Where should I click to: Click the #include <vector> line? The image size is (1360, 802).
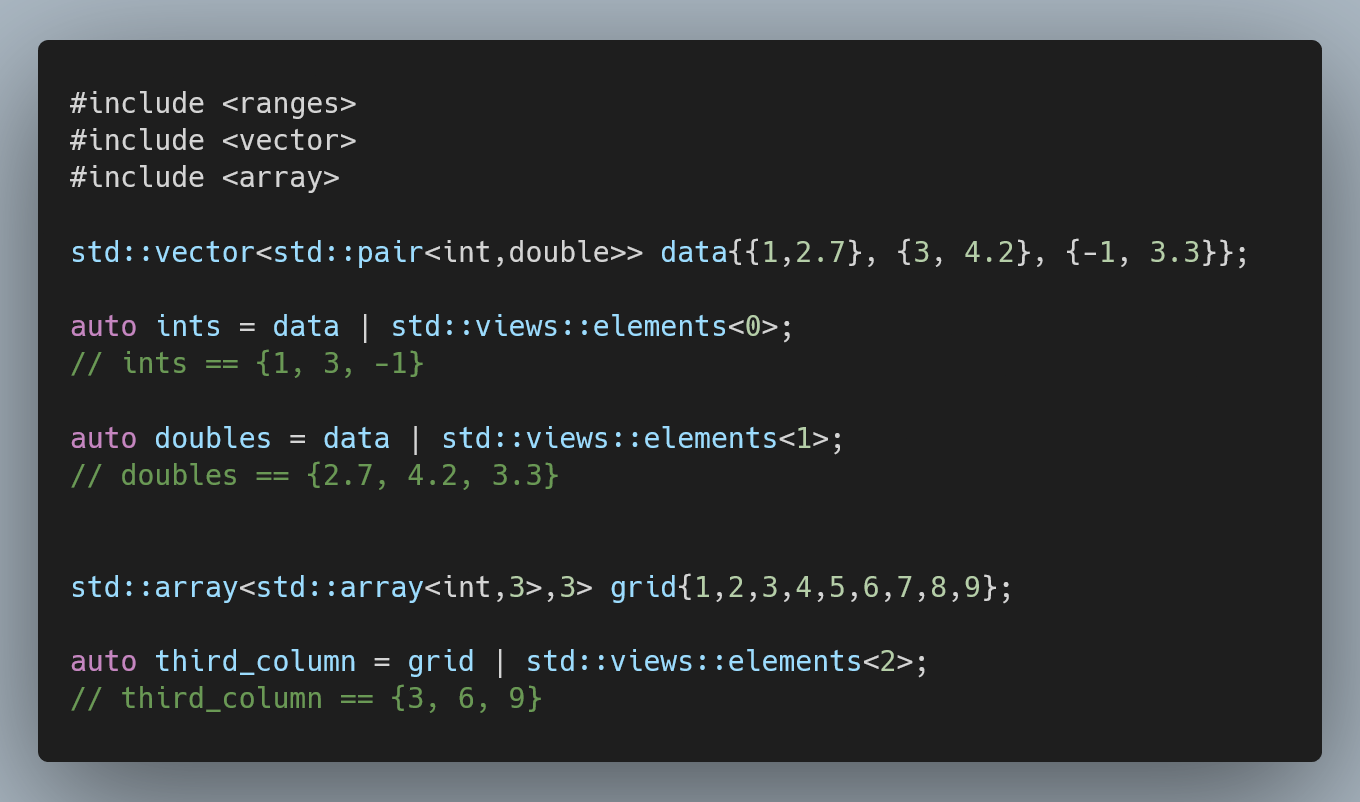click(x=213, y=140)
